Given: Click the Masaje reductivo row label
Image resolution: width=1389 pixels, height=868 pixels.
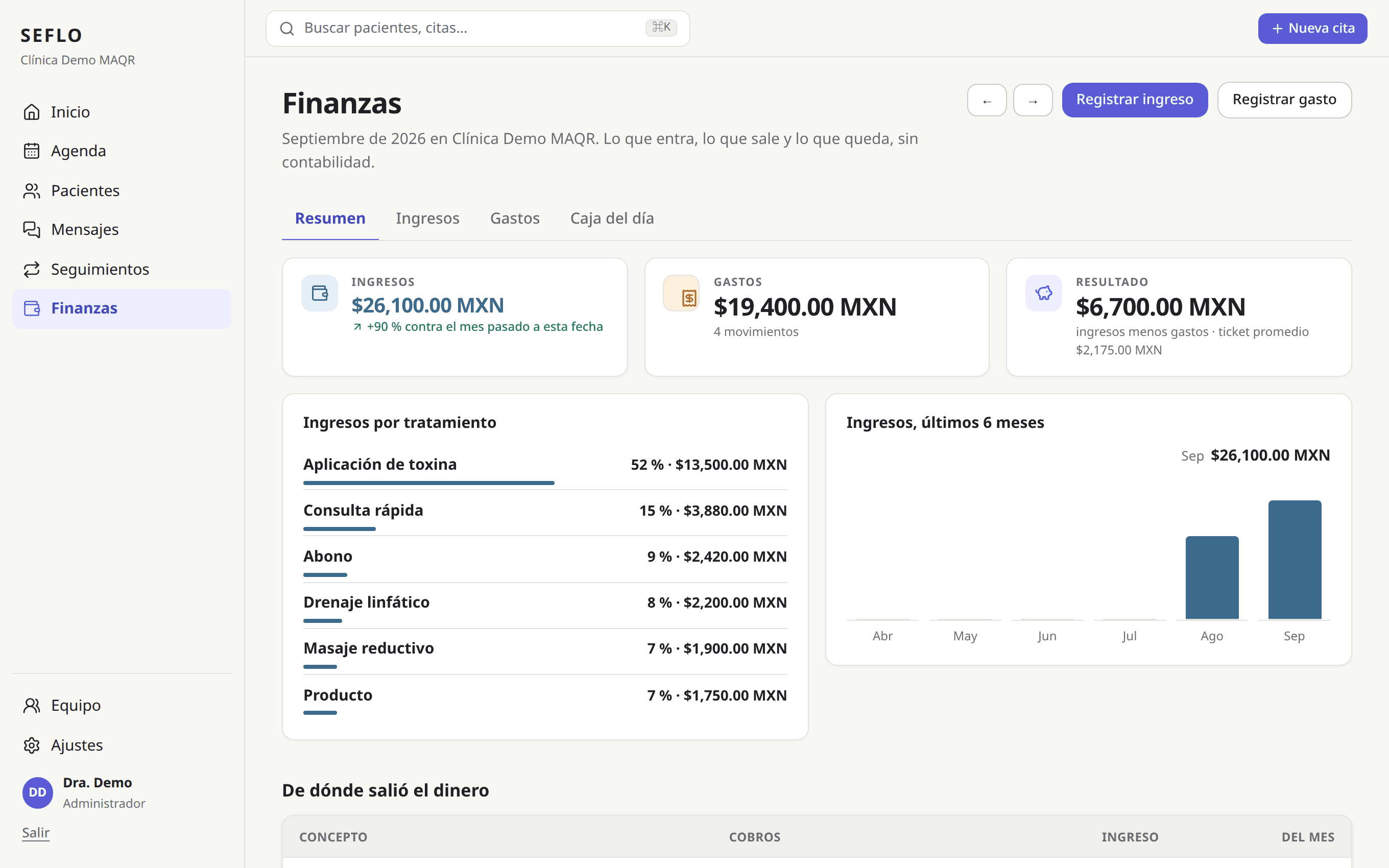Looking at the screenshot, I should click(x=369, y=648).
